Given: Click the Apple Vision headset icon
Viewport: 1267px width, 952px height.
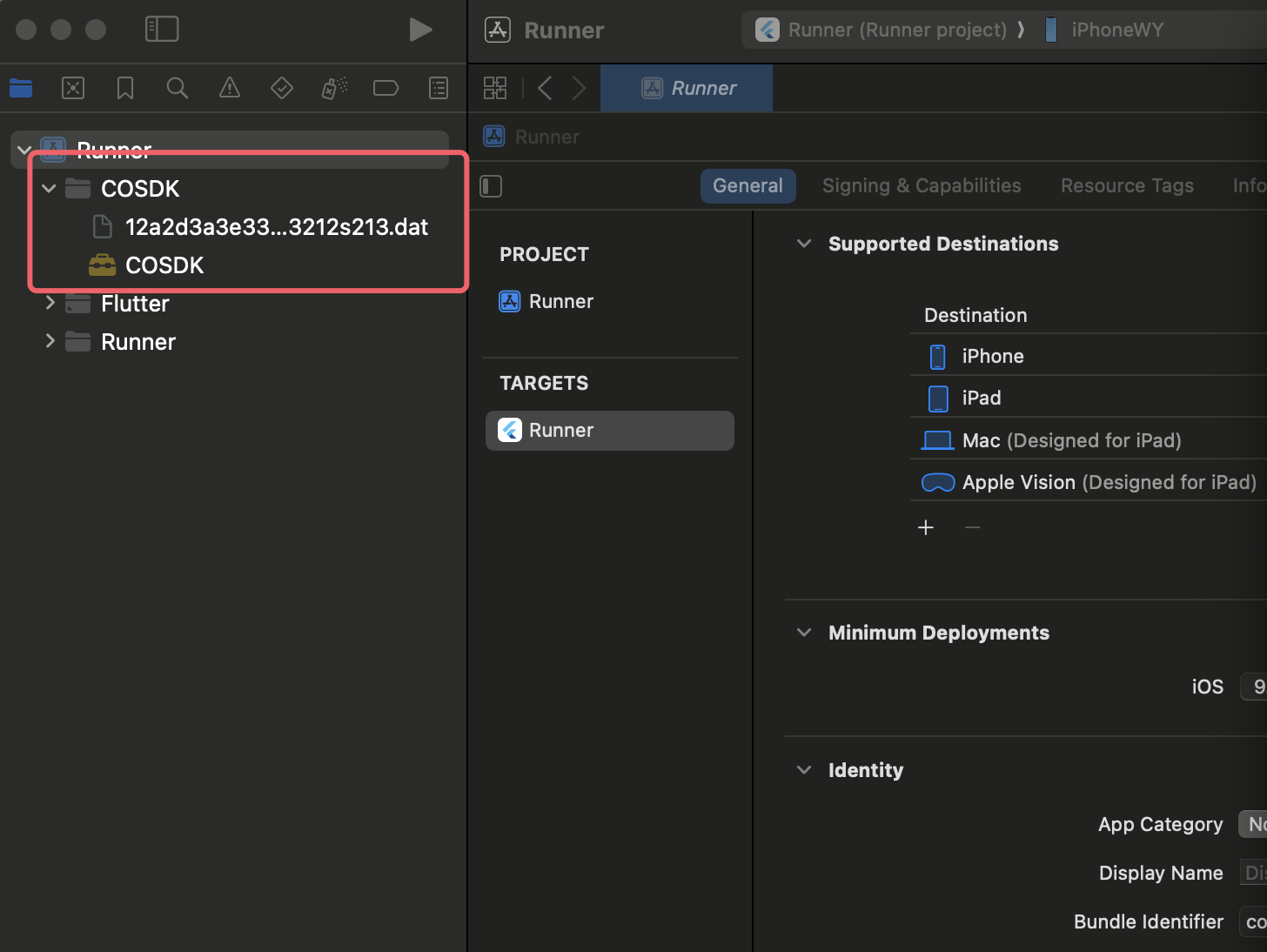Looking at the screenshot, I should click(938, 482).
